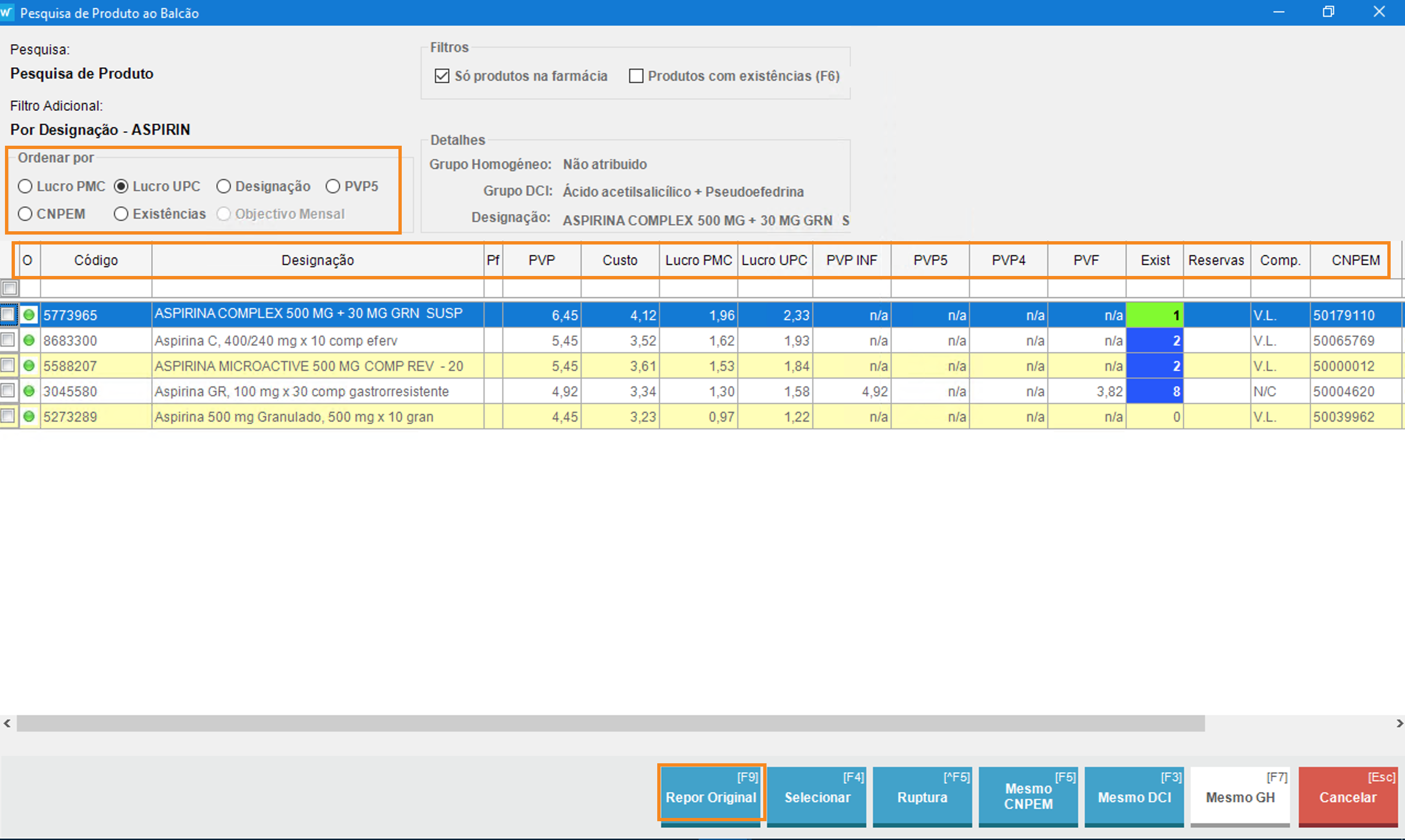Click green status icon for Aspirina C row
Viewport: 1405px width, 840px height.
29,340
